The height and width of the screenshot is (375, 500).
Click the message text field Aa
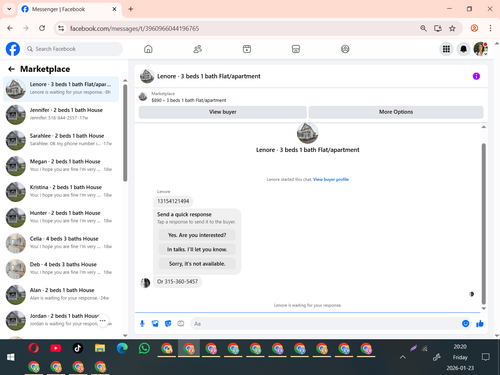325,324
